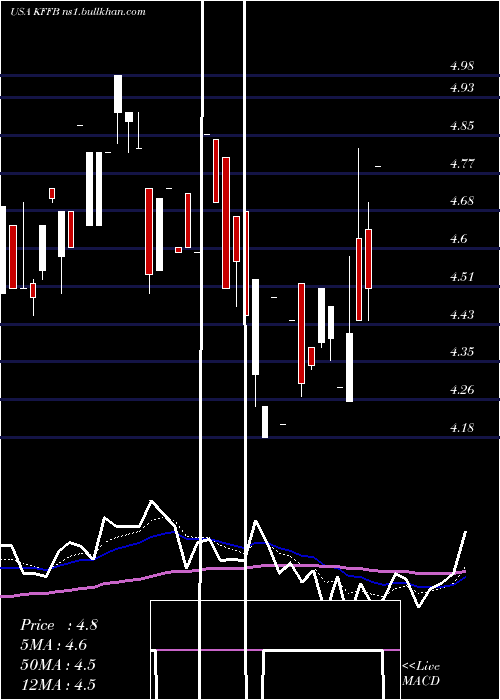Click the 4.18 price level label
The height and width of the screenshot is (700, 500).
pyautogui.click(x=462, y=428)
